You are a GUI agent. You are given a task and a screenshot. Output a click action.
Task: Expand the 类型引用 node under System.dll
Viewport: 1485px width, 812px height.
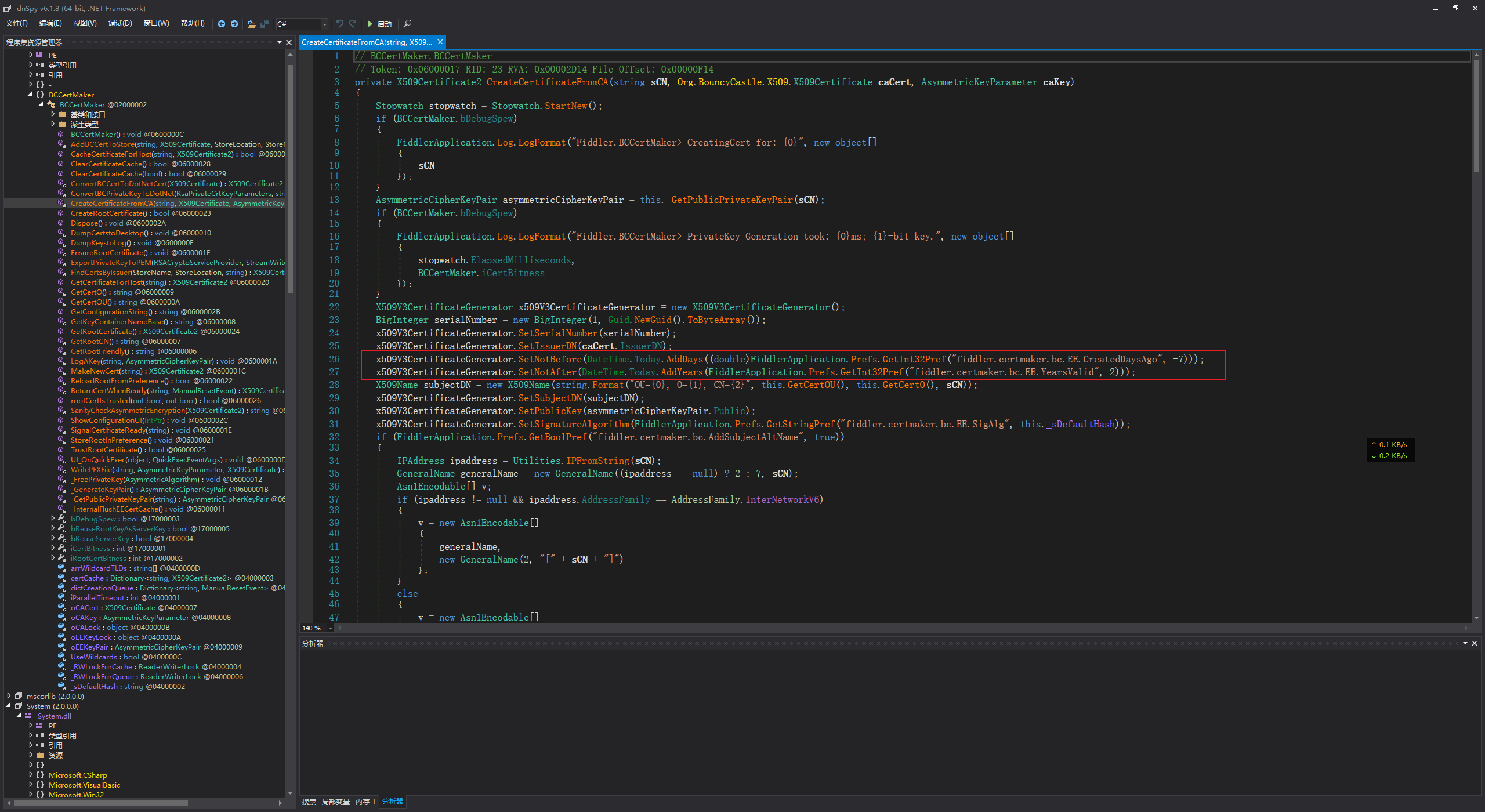click(30, 735)
